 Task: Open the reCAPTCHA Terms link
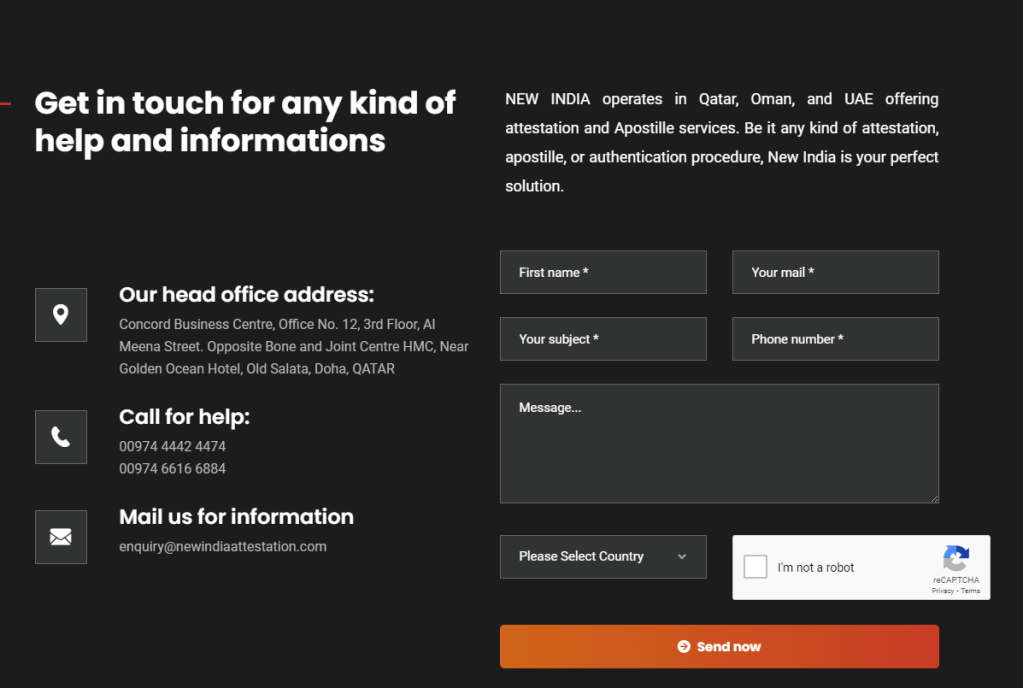(971, 591)
